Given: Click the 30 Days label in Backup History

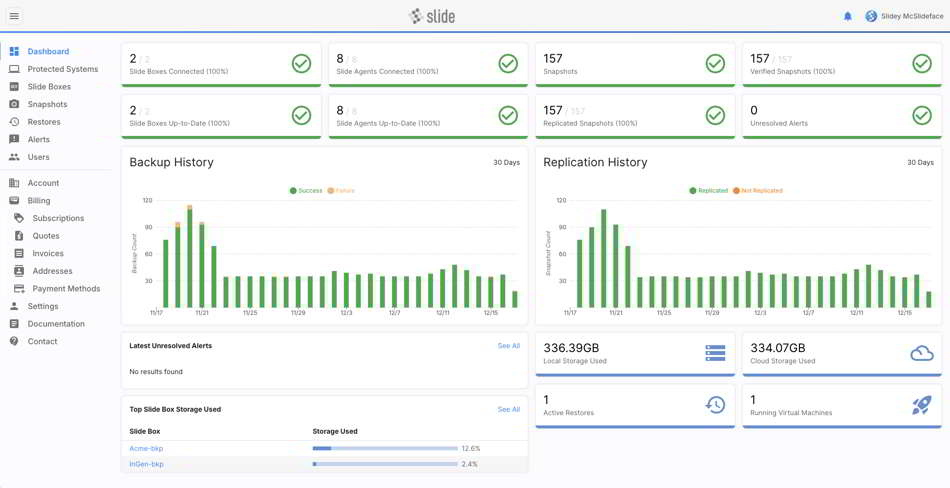Looking at the screenshot, I should point(506,162).
